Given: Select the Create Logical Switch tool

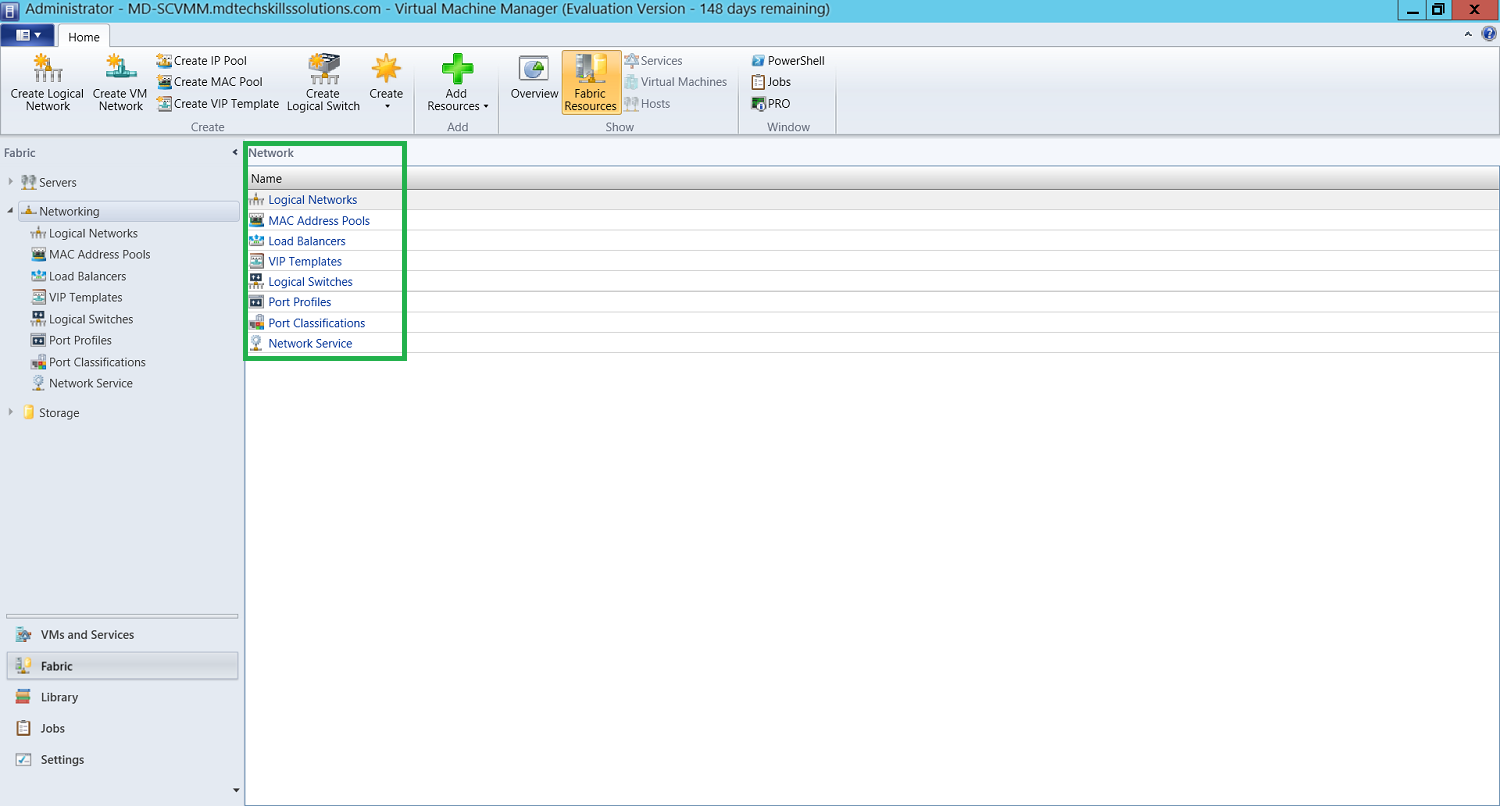Looking at the screenshot, I should 323,80.
